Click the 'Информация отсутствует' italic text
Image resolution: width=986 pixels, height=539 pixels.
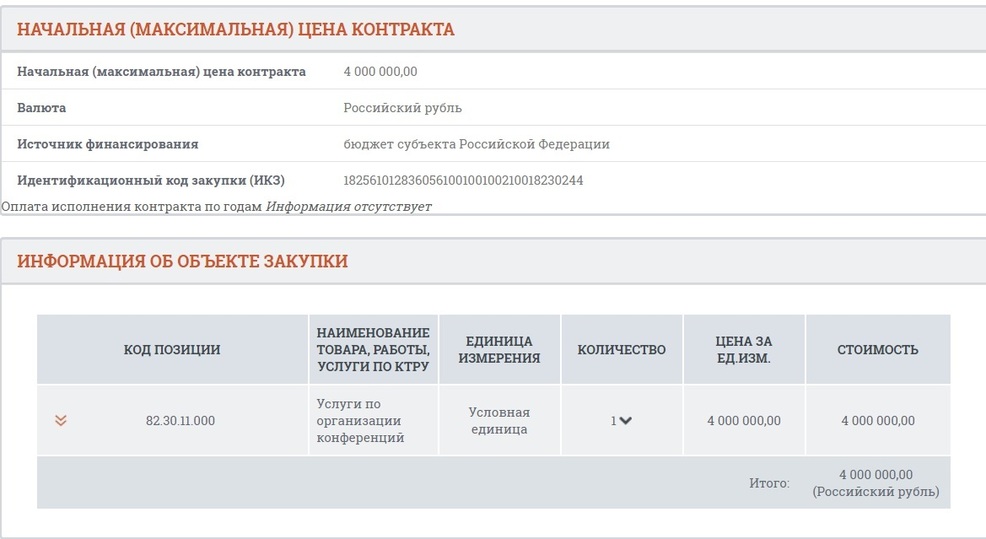(x=349, y=206)
